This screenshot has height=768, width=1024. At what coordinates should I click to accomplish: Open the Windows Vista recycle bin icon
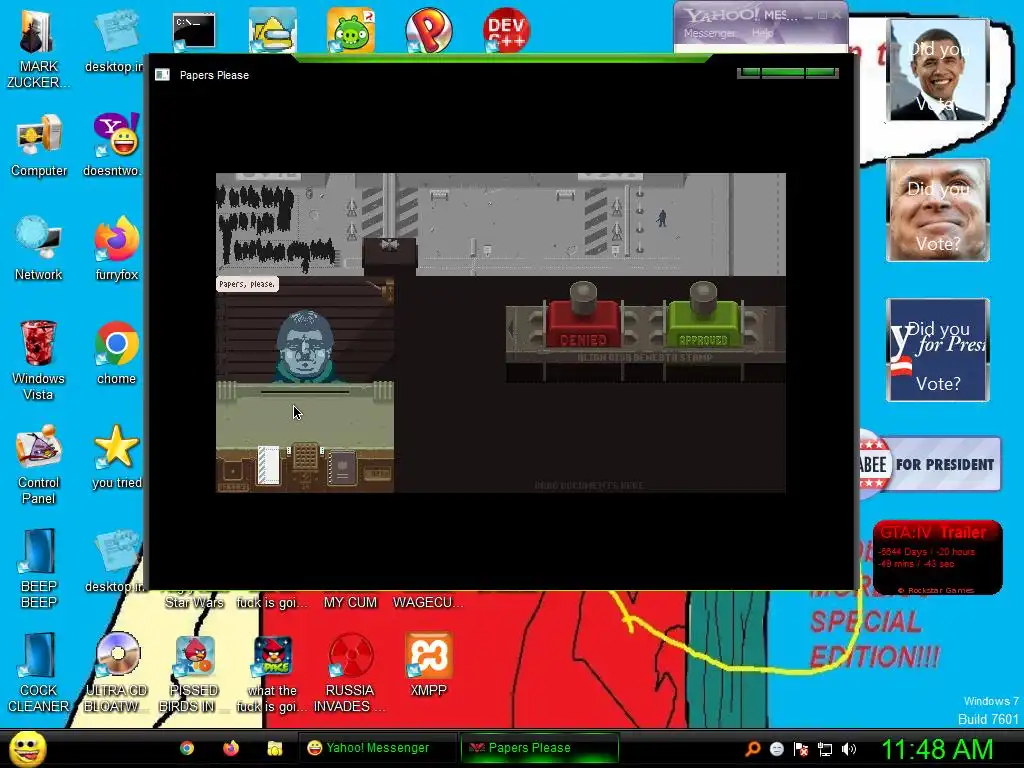(38, 360)
